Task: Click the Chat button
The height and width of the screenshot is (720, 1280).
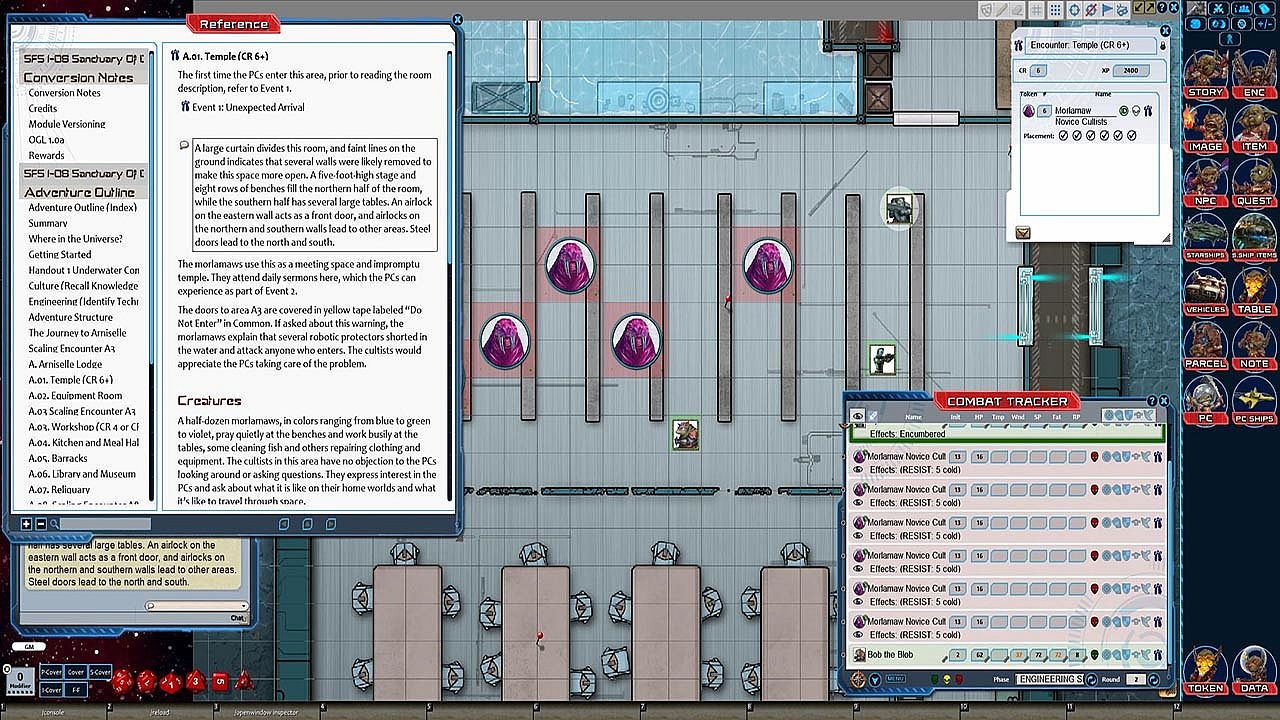Action: pyautogui.click(x=238, y=618)
